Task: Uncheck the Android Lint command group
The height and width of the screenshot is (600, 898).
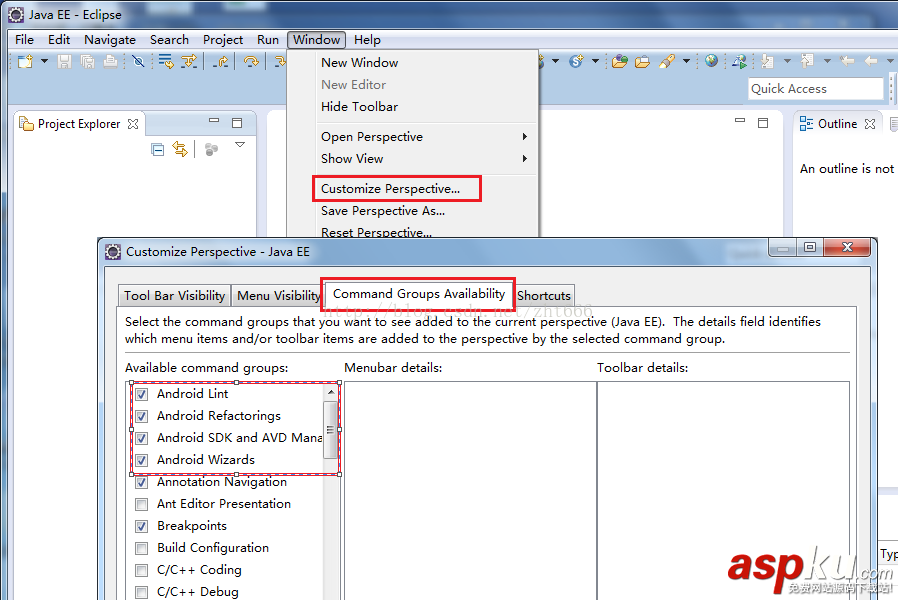Action: pyautogui.click(x=141, y=393)
